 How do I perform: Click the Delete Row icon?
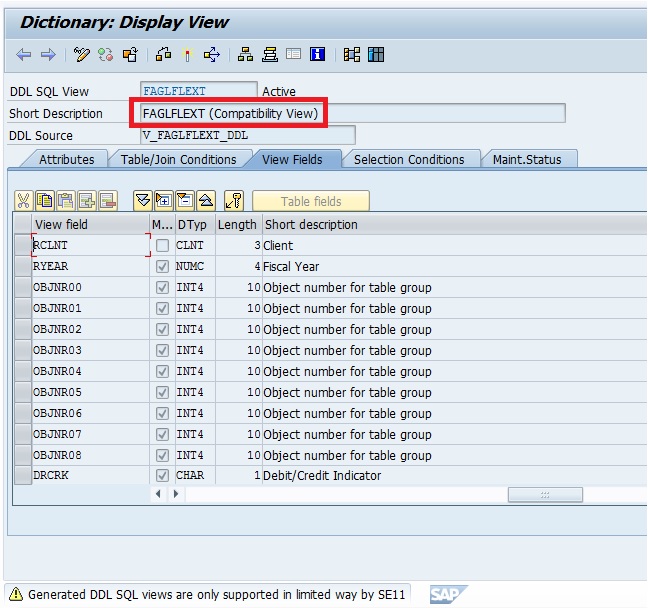[108, 201]
